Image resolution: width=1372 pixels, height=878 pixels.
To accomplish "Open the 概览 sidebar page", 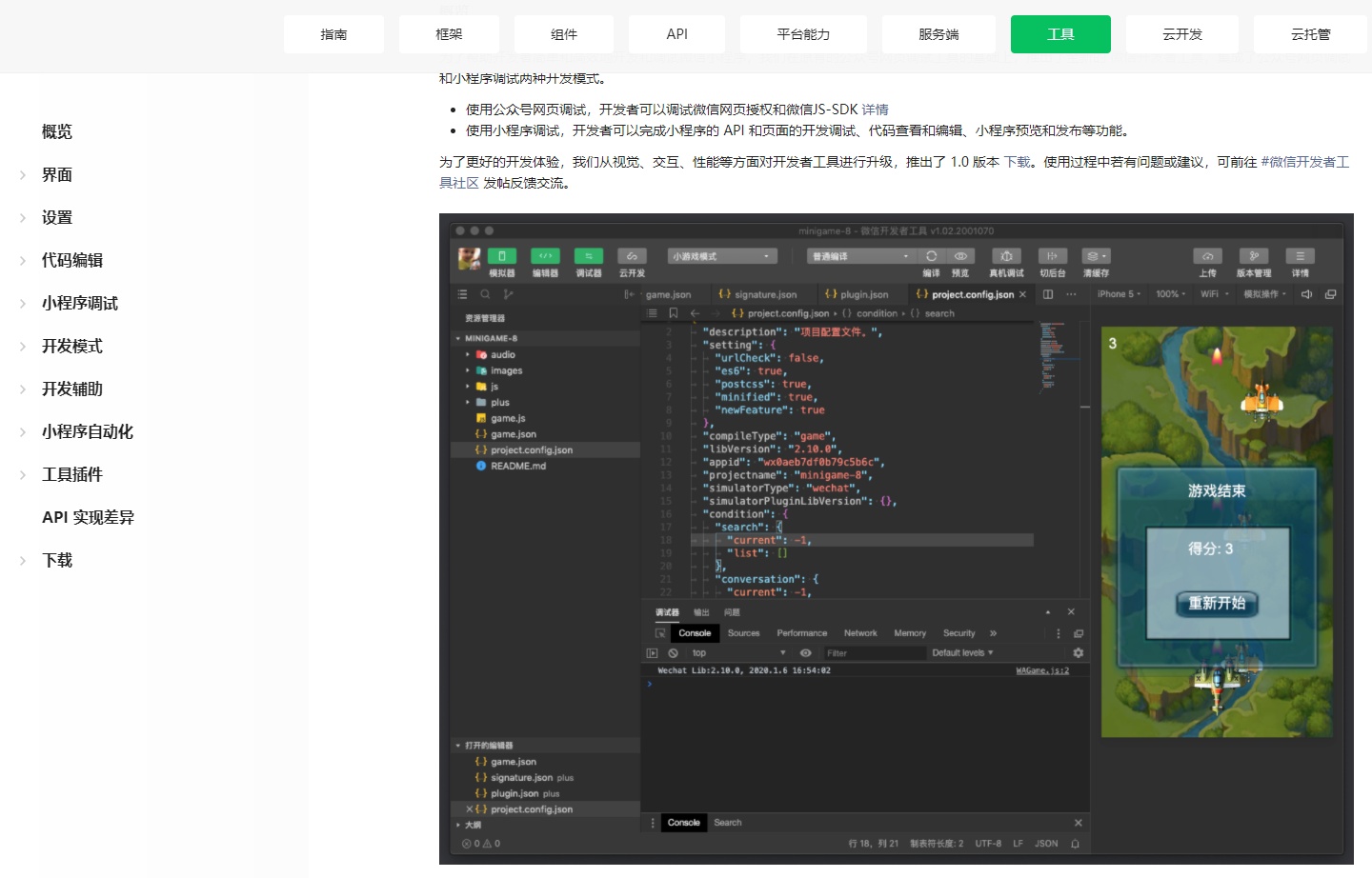I will 57,132.
